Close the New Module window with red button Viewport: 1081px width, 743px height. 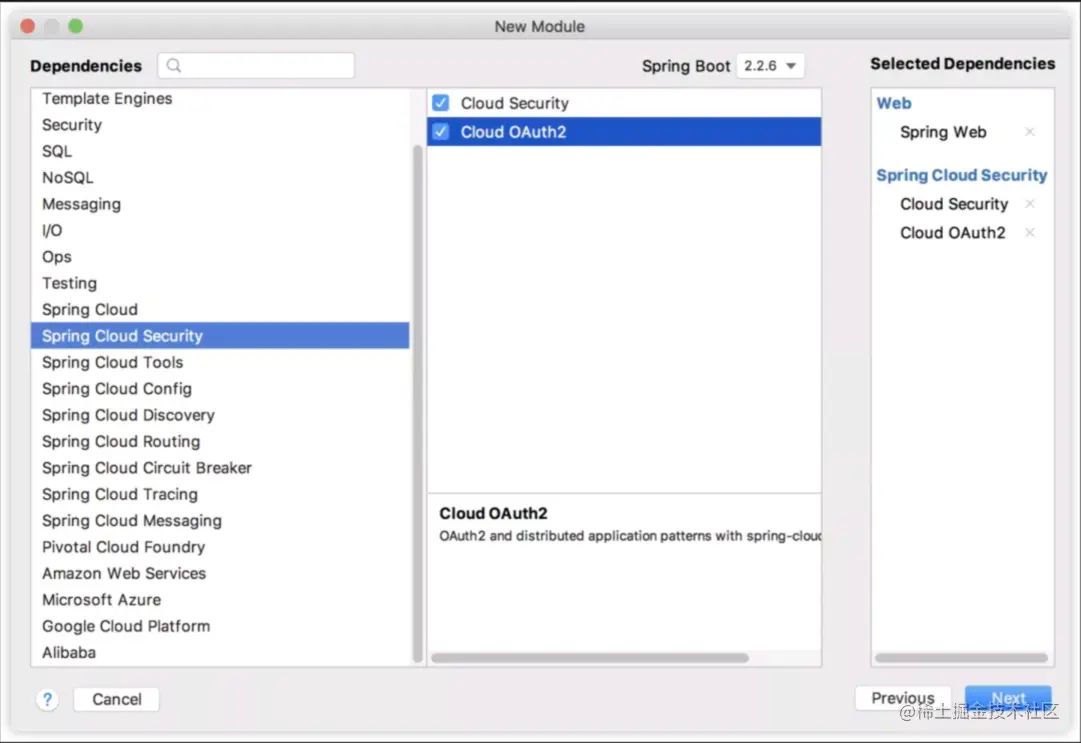(x=28, y=26)
